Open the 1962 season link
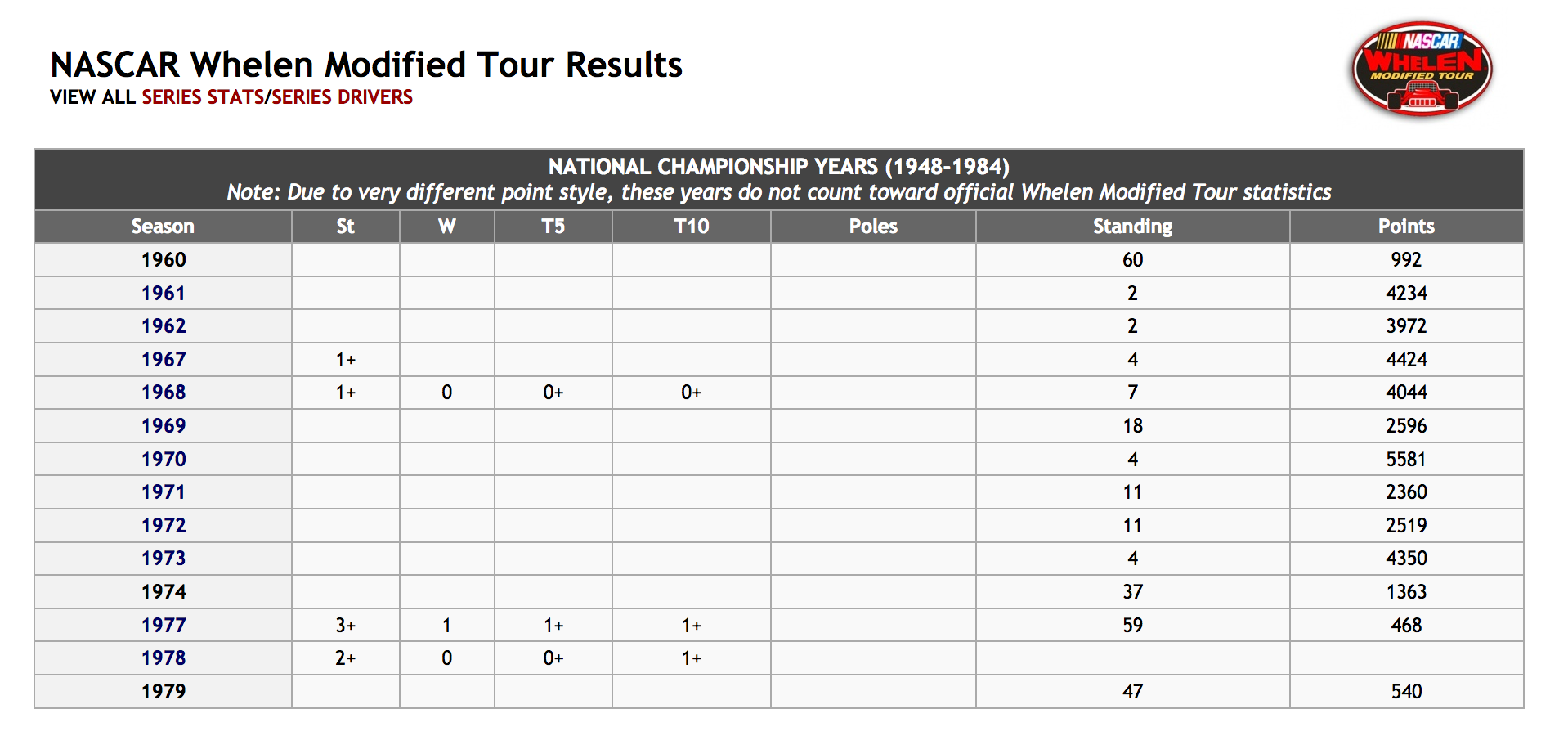The height and width of the screenshot is (754, 1568). [164, 325]
